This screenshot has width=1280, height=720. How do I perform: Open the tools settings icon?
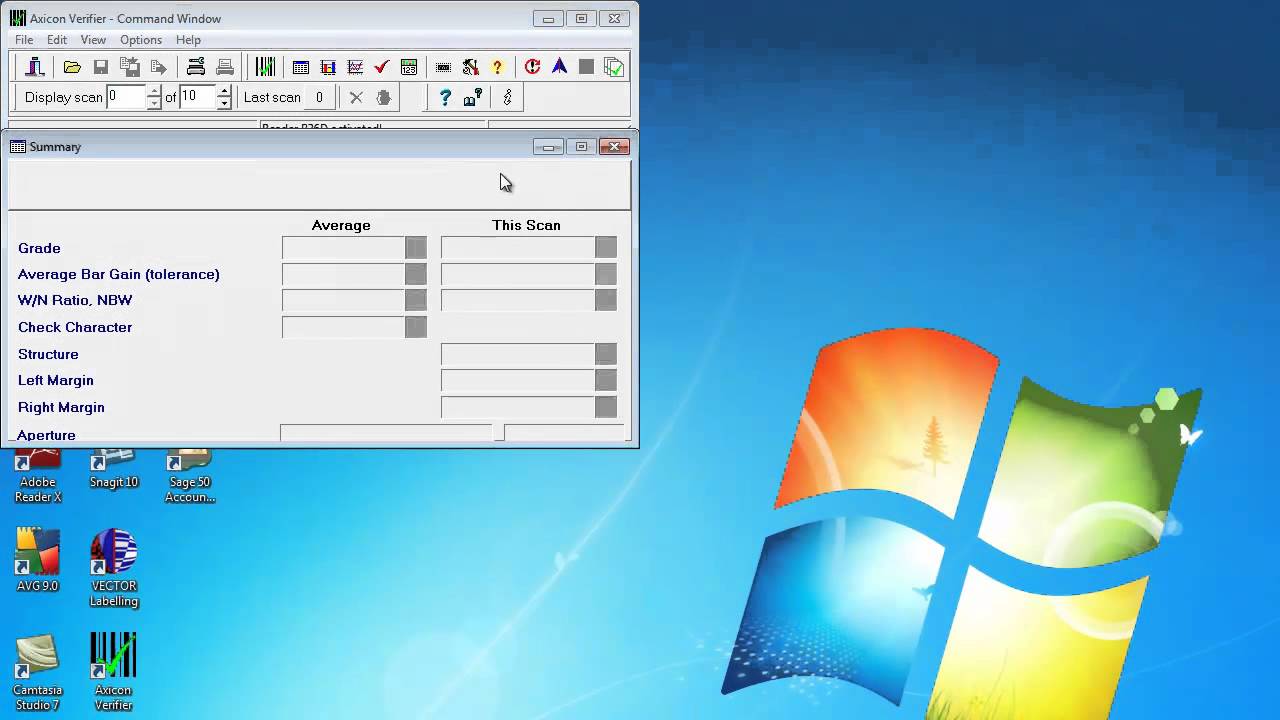click(x=470, y=67)
